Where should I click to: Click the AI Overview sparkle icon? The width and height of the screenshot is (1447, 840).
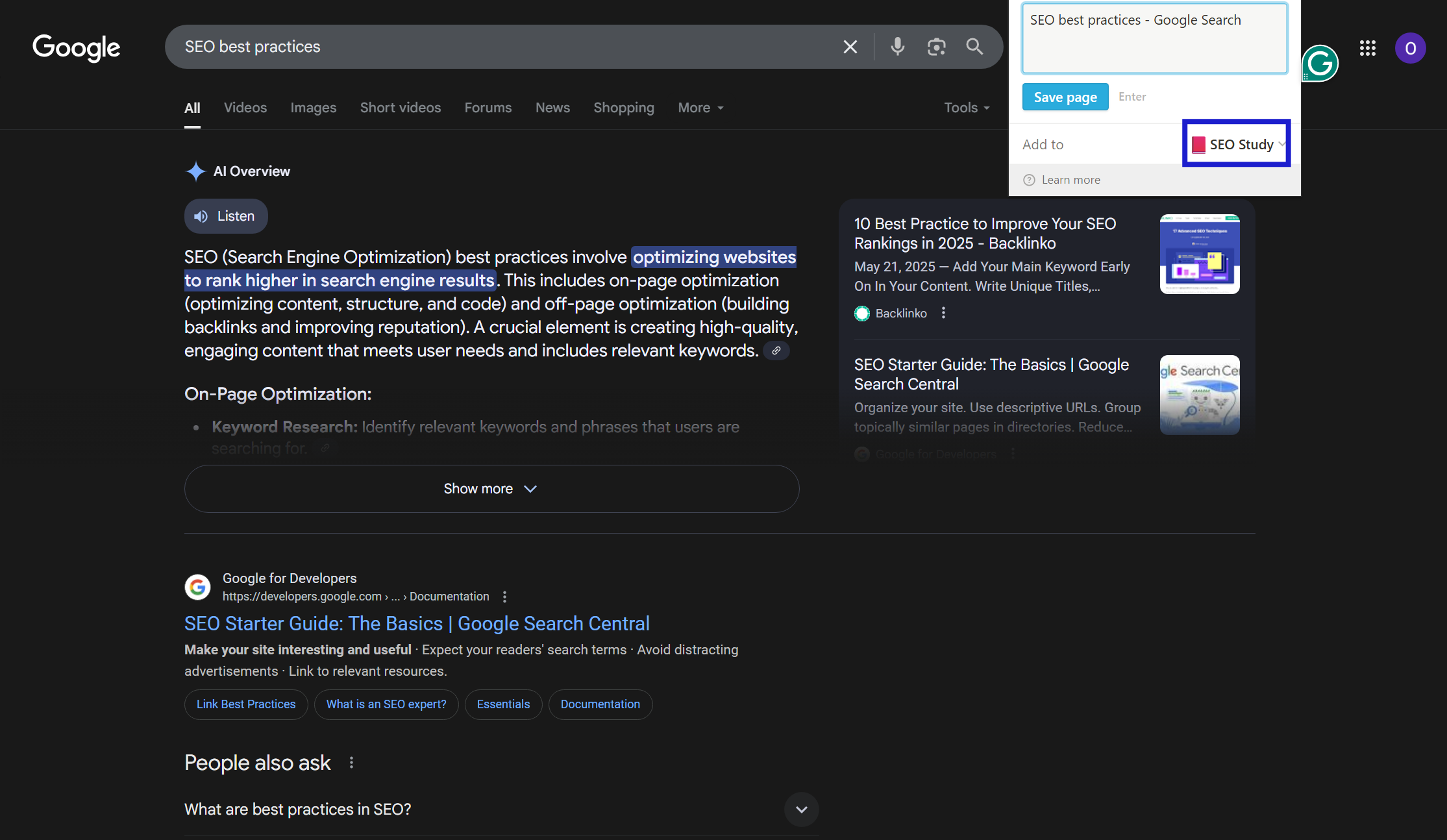point(195,171)
